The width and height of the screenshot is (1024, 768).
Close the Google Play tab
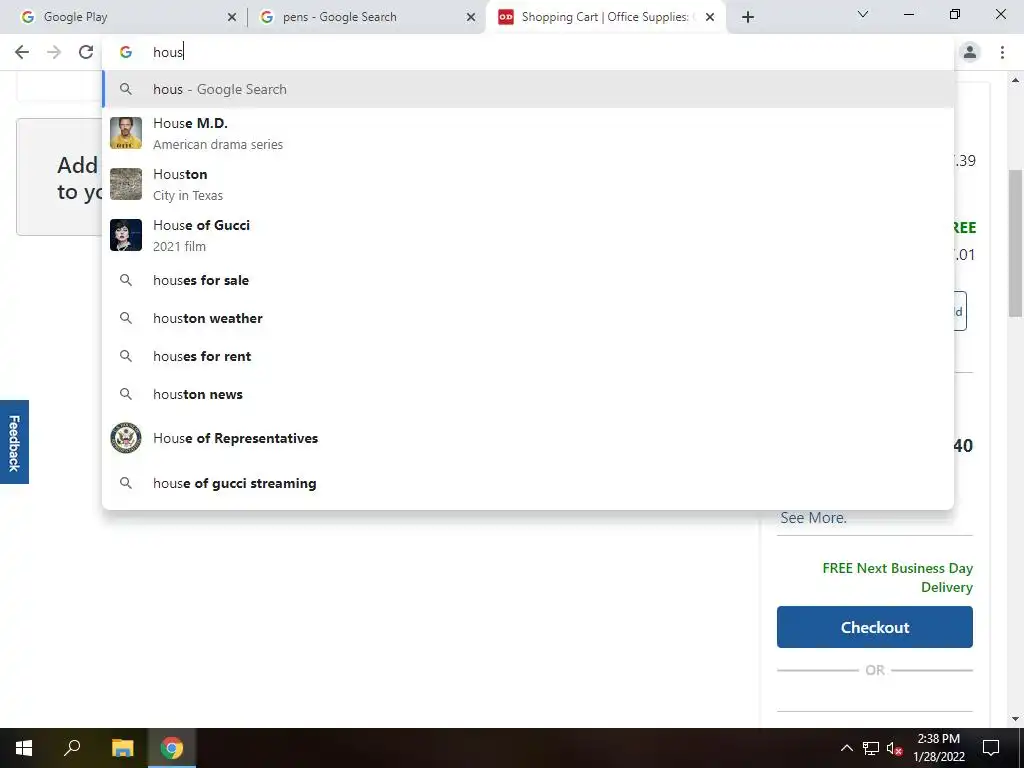click(x=232, y=18)
